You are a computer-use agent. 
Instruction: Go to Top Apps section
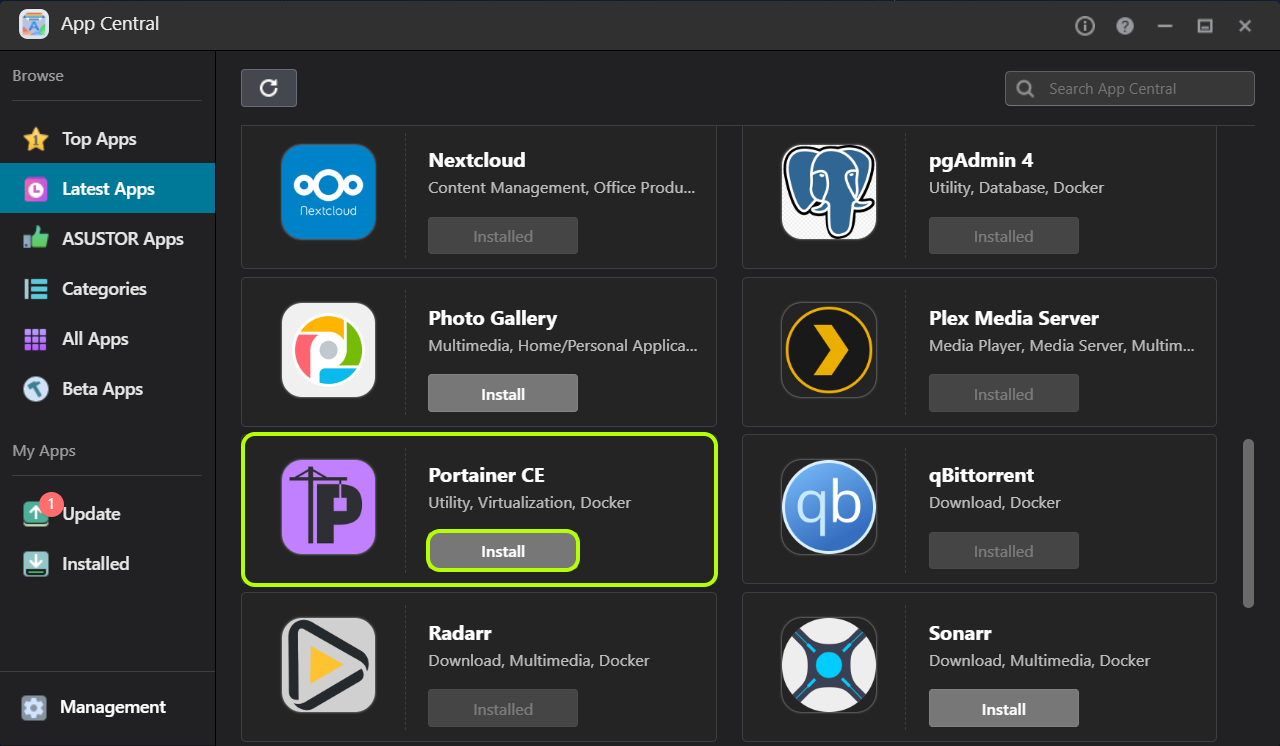point(107,139)
